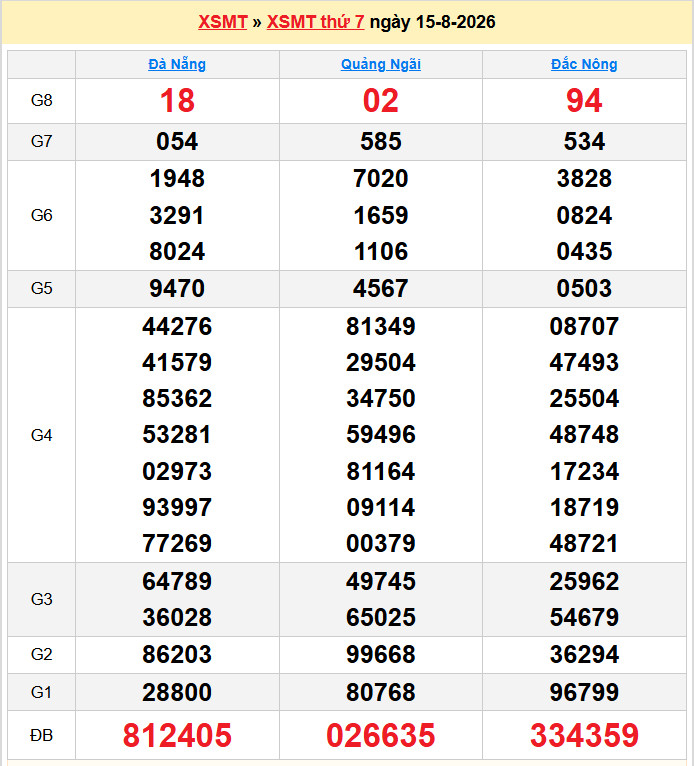Click the G6 number 3828
The image size is (694, 766).
pyautogui.click(x=584, y=178)
